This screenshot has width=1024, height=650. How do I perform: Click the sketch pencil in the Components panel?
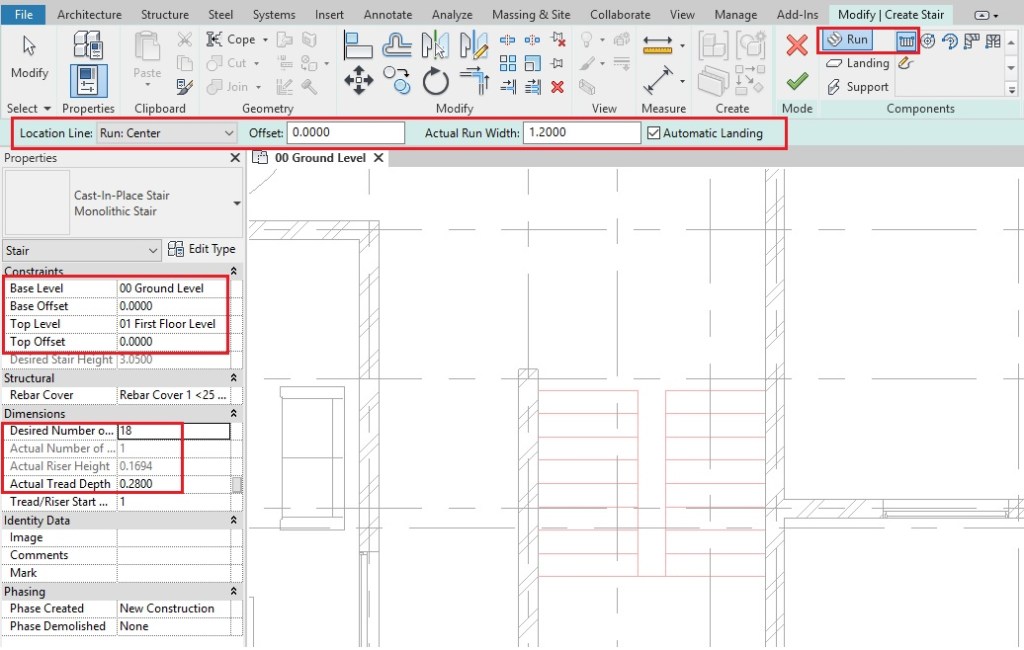[x=904, y=63]
